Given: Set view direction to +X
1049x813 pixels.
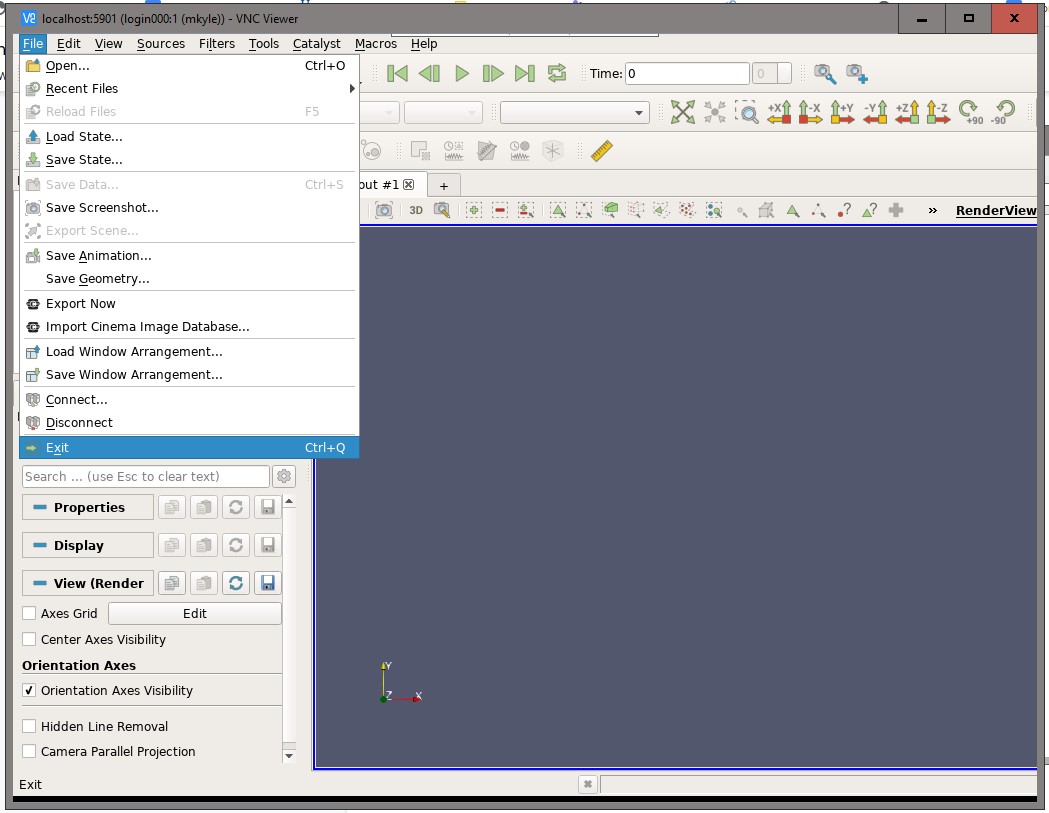Looking at the screenshot, I should pyautogui.click(x=779, y=112).
